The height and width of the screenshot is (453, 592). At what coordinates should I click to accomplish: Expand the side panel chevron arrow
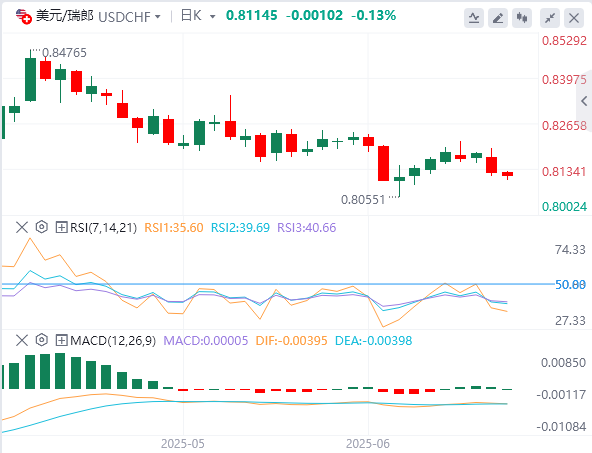584,101
